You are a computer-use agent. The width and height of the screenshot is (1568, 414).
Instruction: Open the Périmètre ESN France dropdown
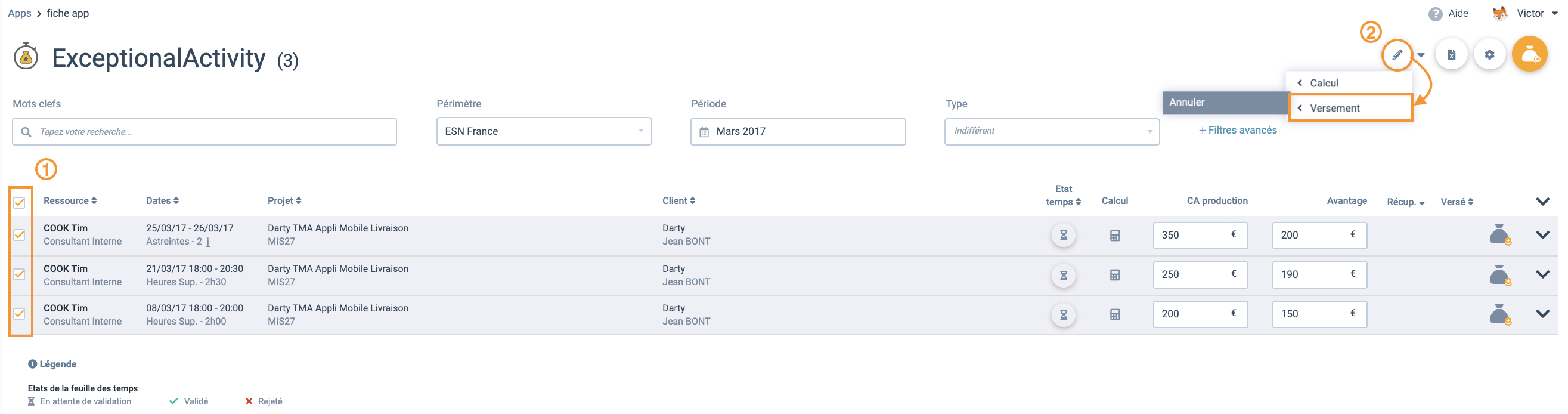pos(544,131)
